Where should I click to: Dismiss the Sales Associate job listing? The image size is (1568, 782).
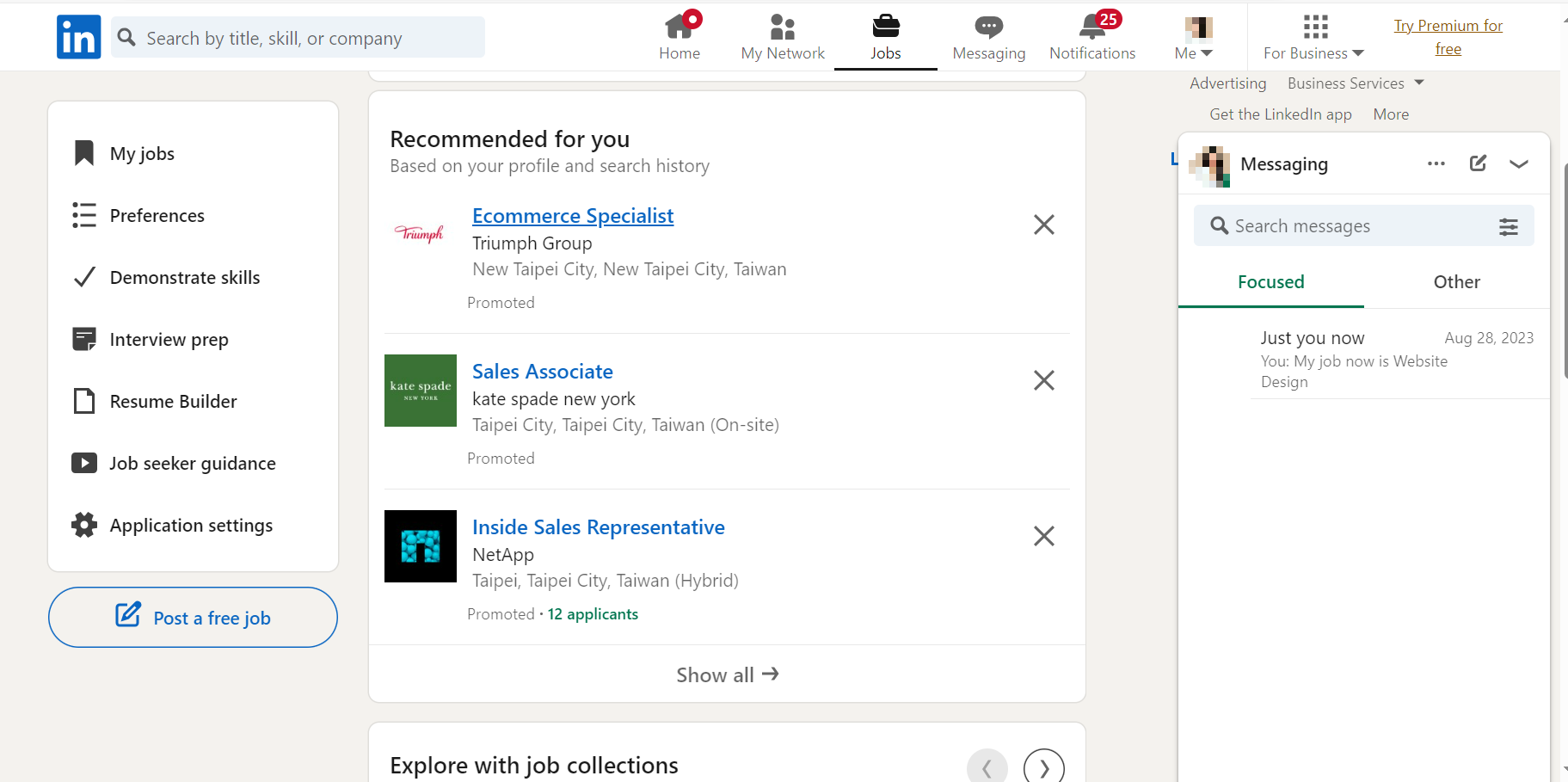tap(1043, 380)
